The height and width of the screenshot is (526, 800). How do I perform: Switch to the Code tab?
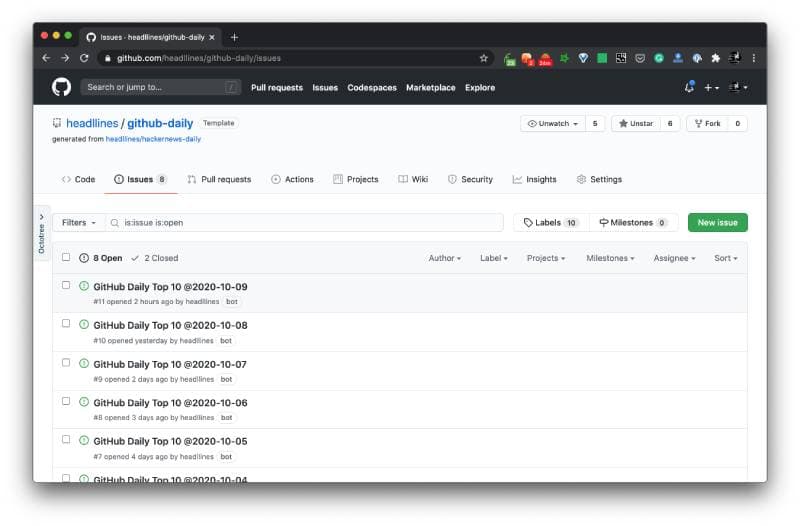(x=79, y=180)
